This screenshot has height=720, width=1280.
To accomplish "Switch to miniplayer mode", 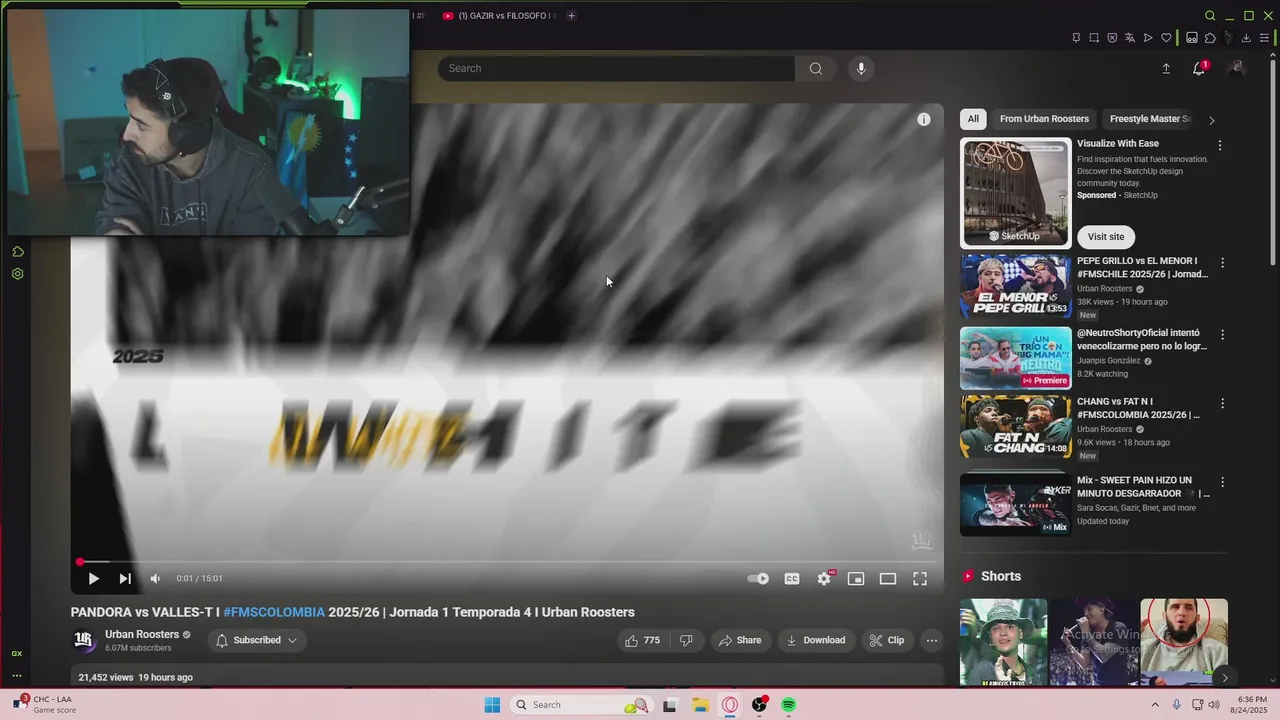I will click(856, 578).
